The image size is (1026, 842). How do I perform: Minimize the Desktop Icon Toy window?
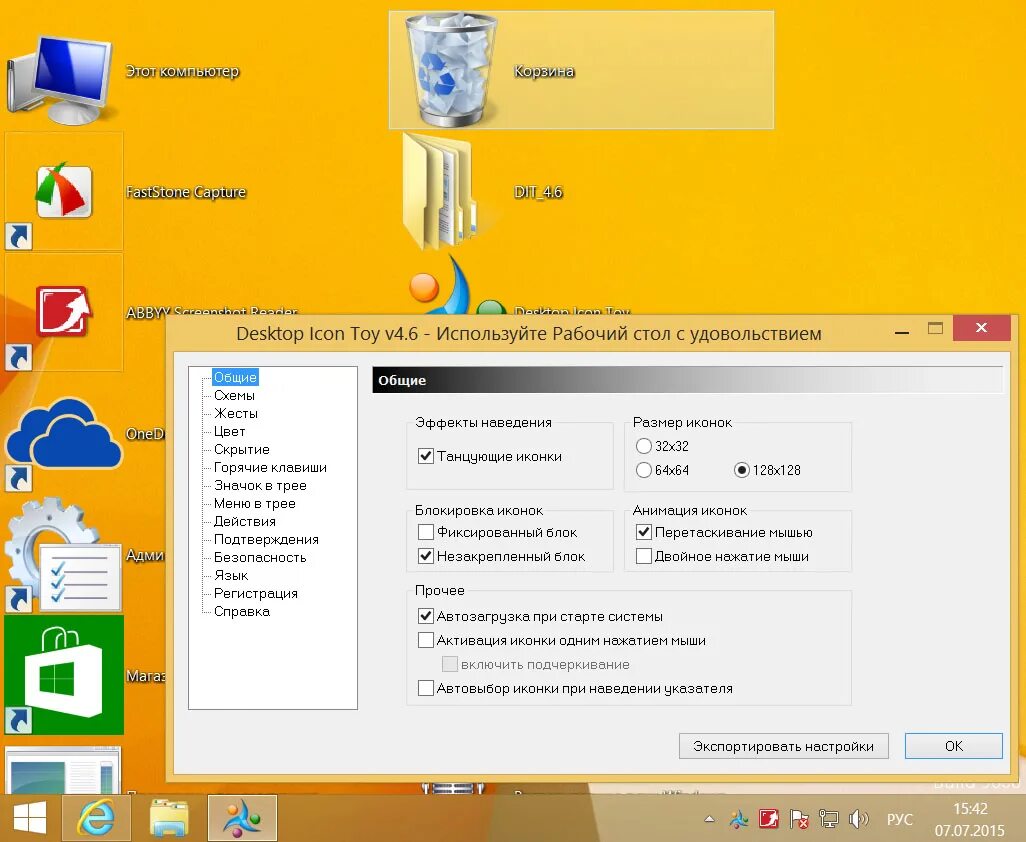coord(902,330)
